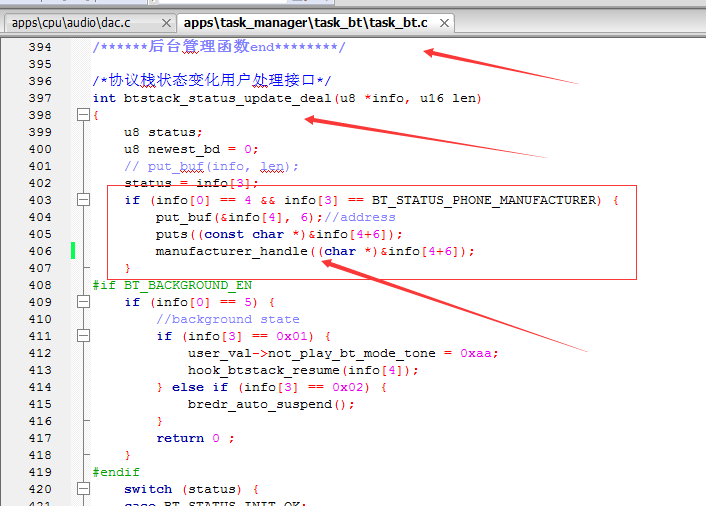
Task: Click #if BT_BACKGROUND_EN directive
Action: pyautogui.click(x=172, y=285)
